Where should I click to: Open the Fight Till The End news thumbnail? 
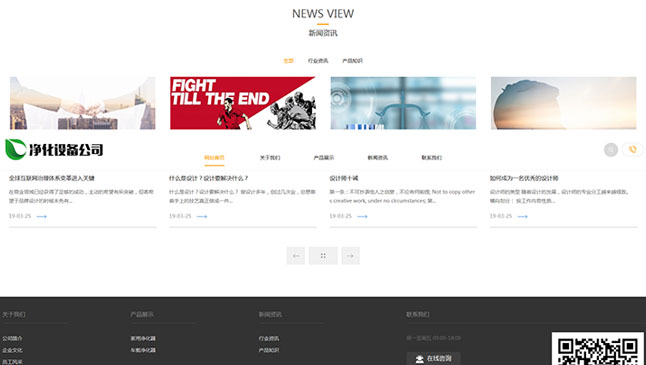243,103
